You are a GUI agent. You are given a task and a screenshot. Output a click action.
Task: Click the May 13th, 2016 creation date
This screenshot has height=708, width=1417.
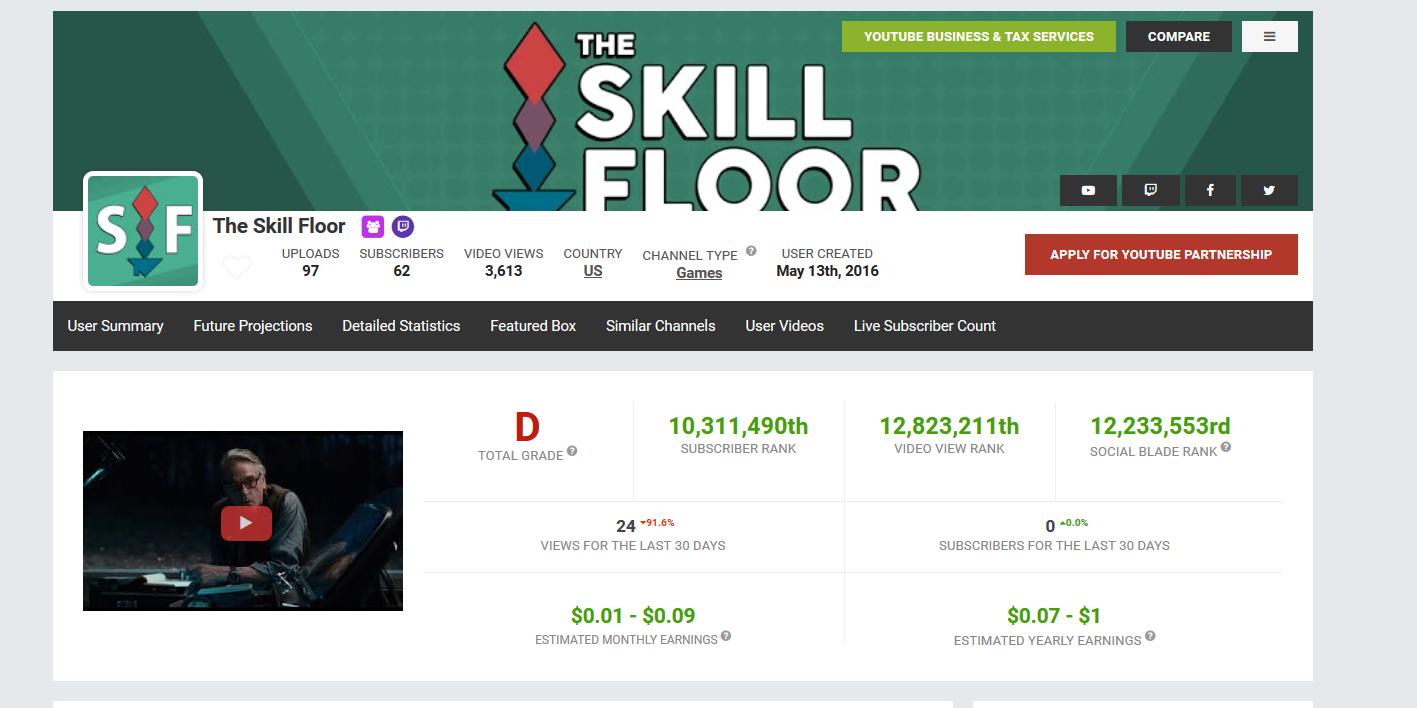[x=827, y=271]
